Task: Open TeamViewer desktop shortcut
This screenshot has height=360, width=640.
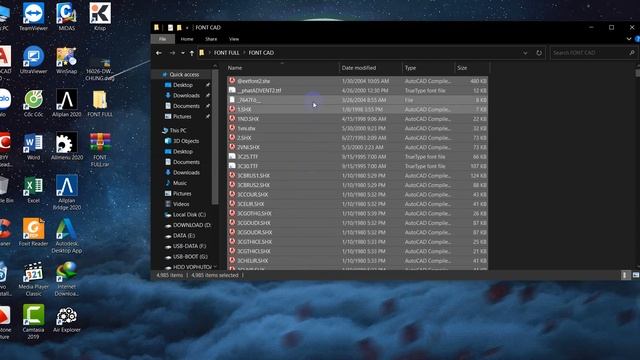Action: pyautogui.click(x=33, y=16)
